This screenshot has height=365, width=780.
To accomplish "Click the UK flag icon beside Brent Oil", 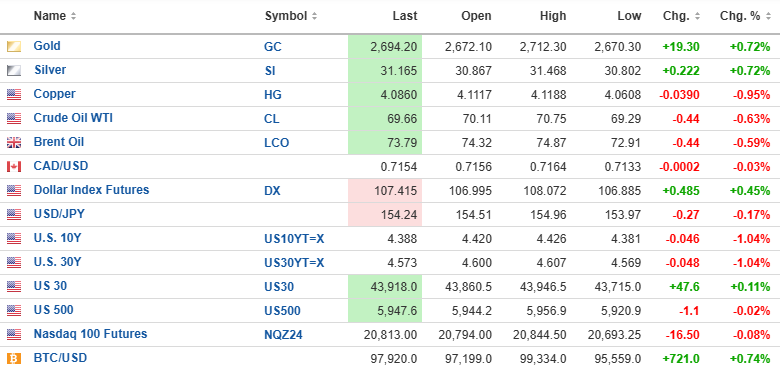I will [x=14, y=143].
